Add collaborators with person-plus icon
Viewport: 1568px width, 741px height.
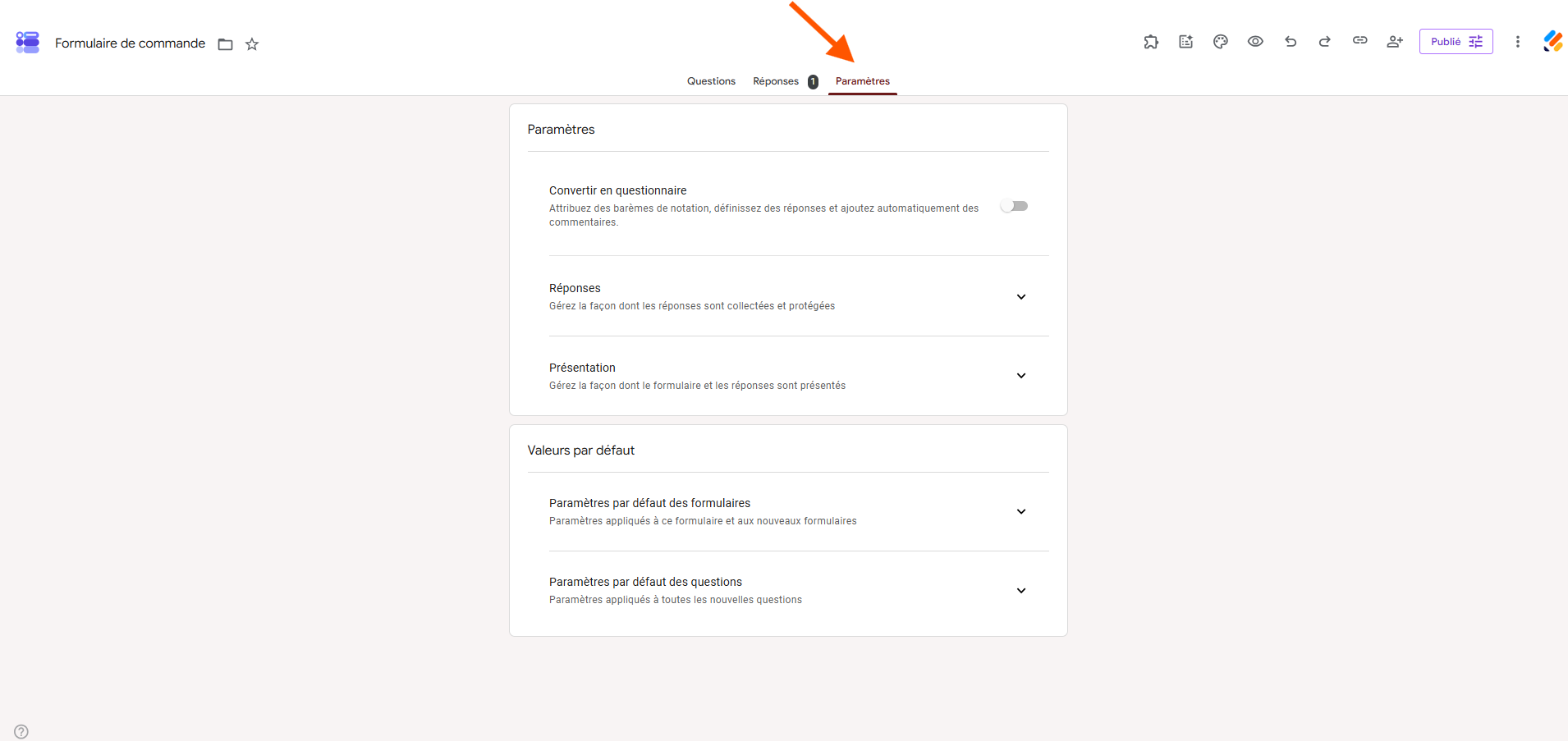pyautogui.click(x=1395, y=42)
